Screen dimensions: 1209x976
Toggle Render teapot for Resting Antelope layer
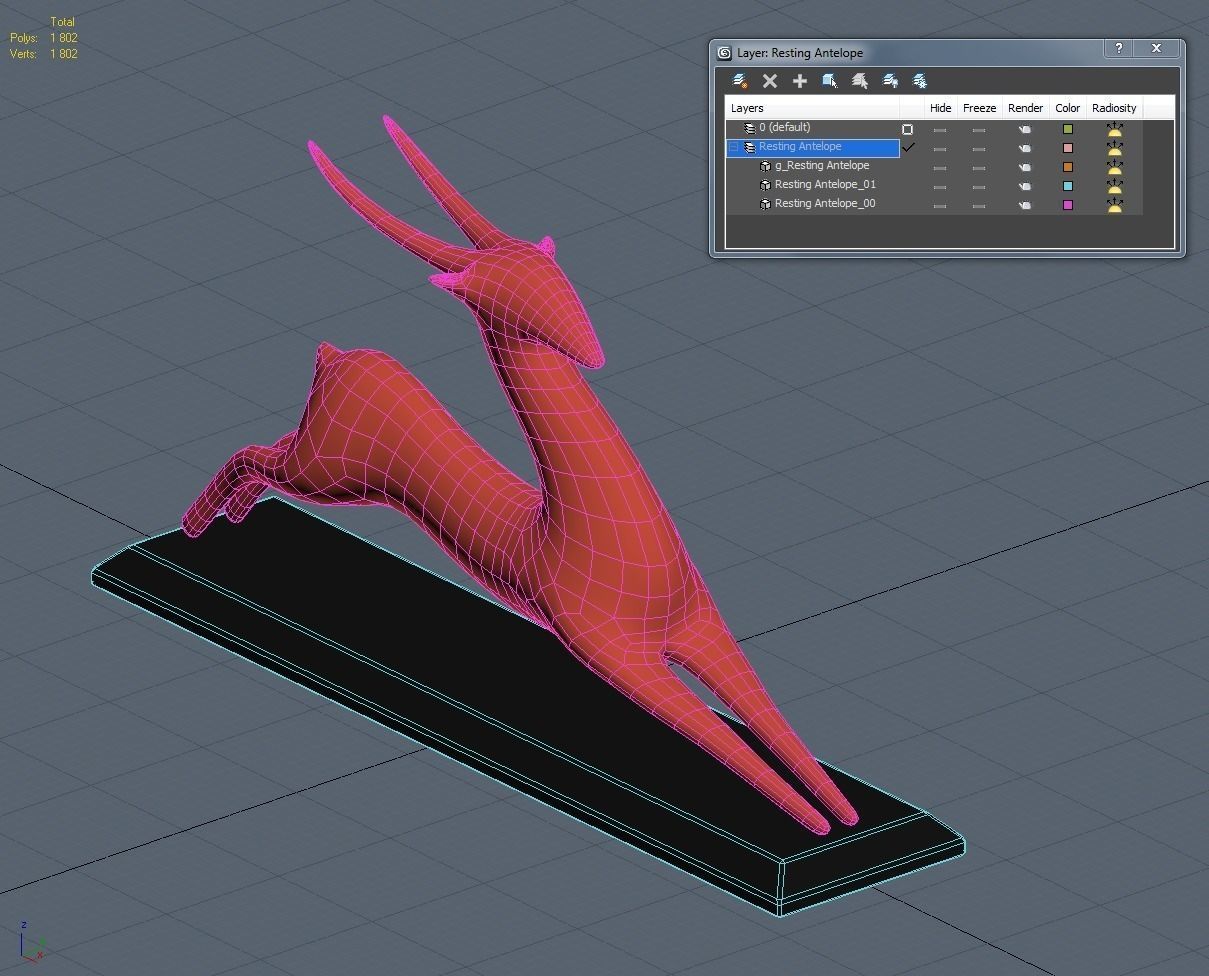click(x=1025, y=149)
